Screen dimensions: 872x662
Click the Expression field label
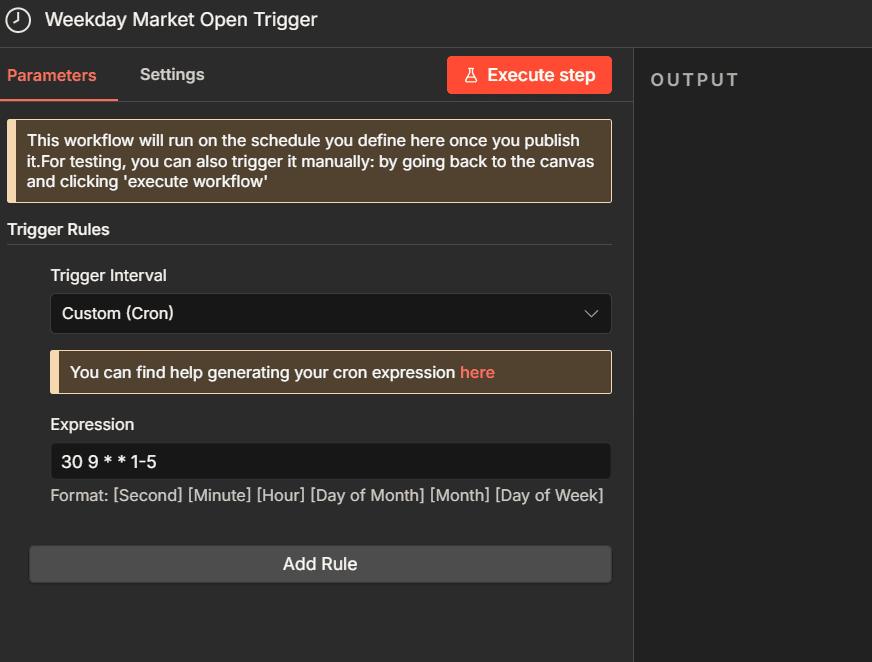92,424
